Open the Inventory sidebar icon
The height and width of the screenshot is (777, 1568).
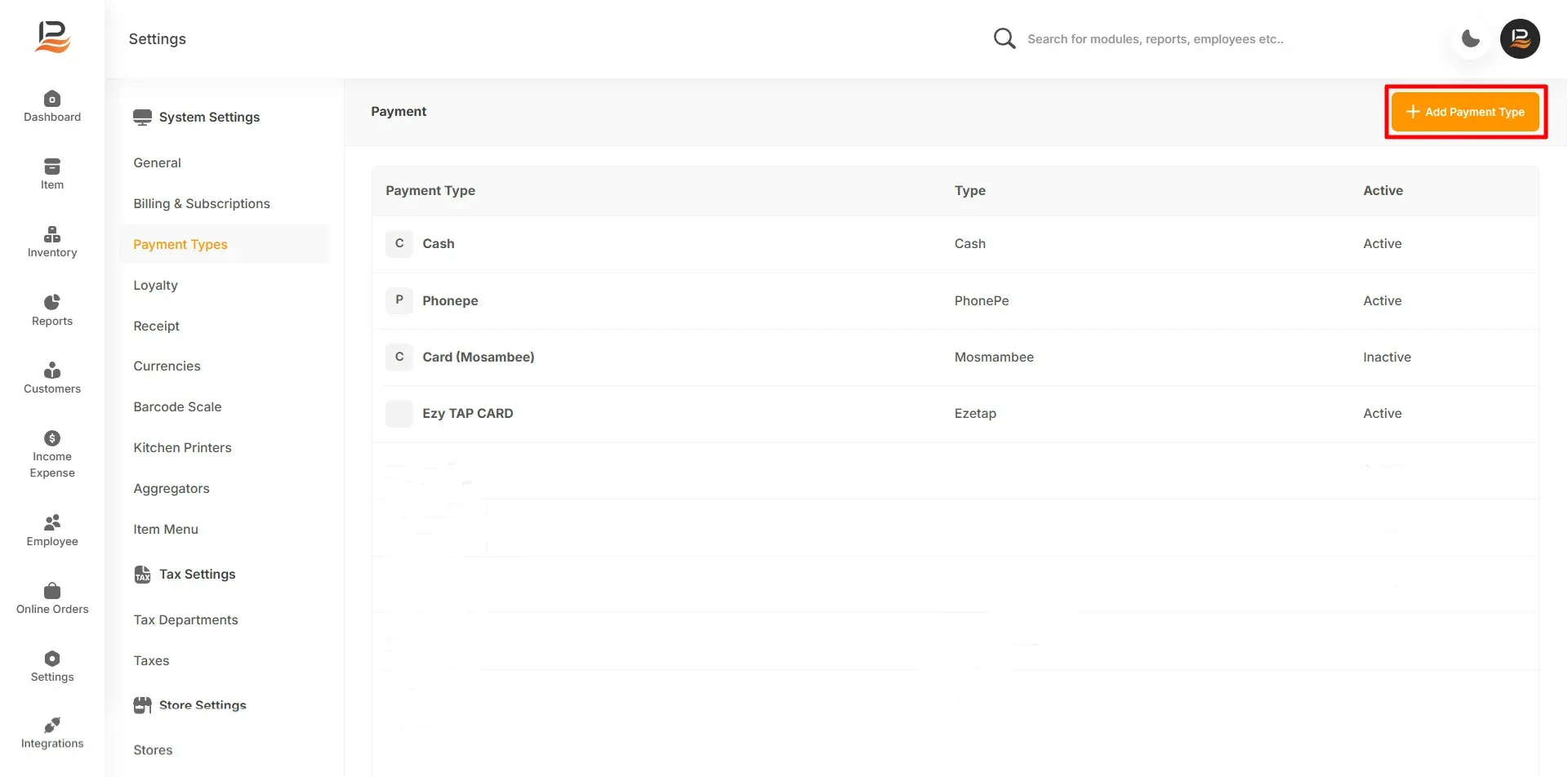[52, 234]
